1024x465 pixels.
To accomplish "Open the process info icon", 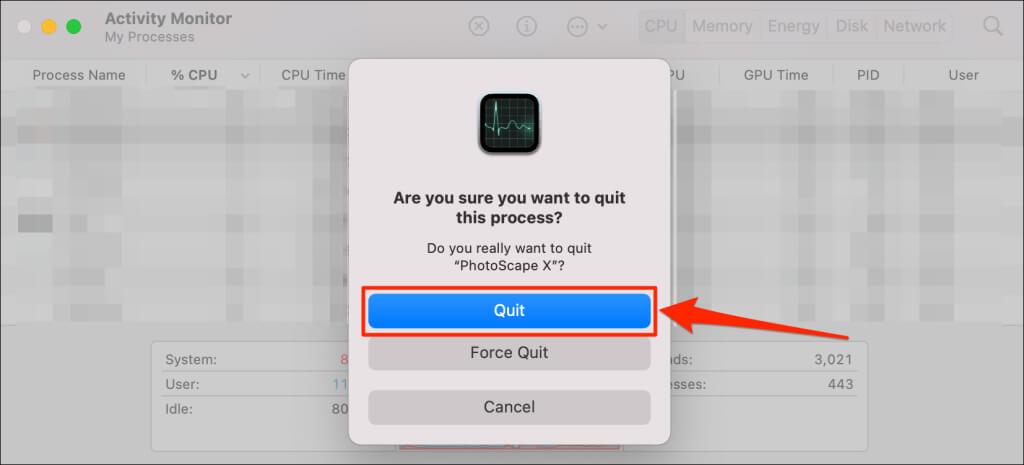I will coord(526,26).
